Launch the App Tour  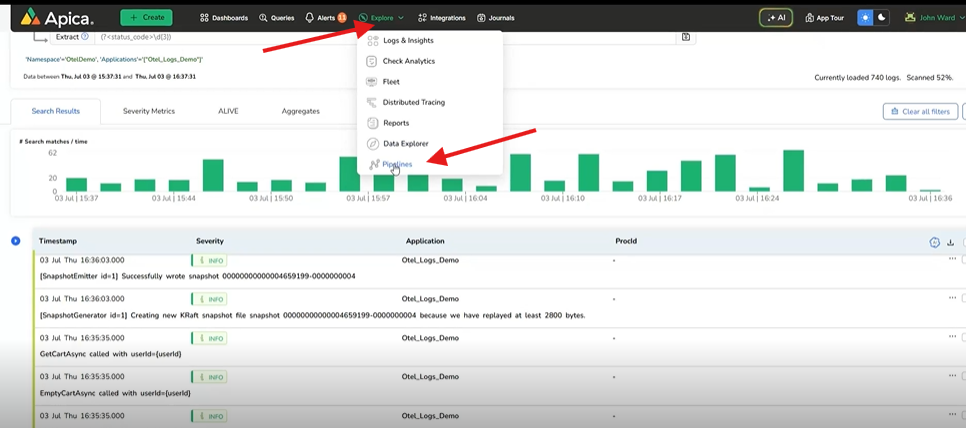(824, 18)
